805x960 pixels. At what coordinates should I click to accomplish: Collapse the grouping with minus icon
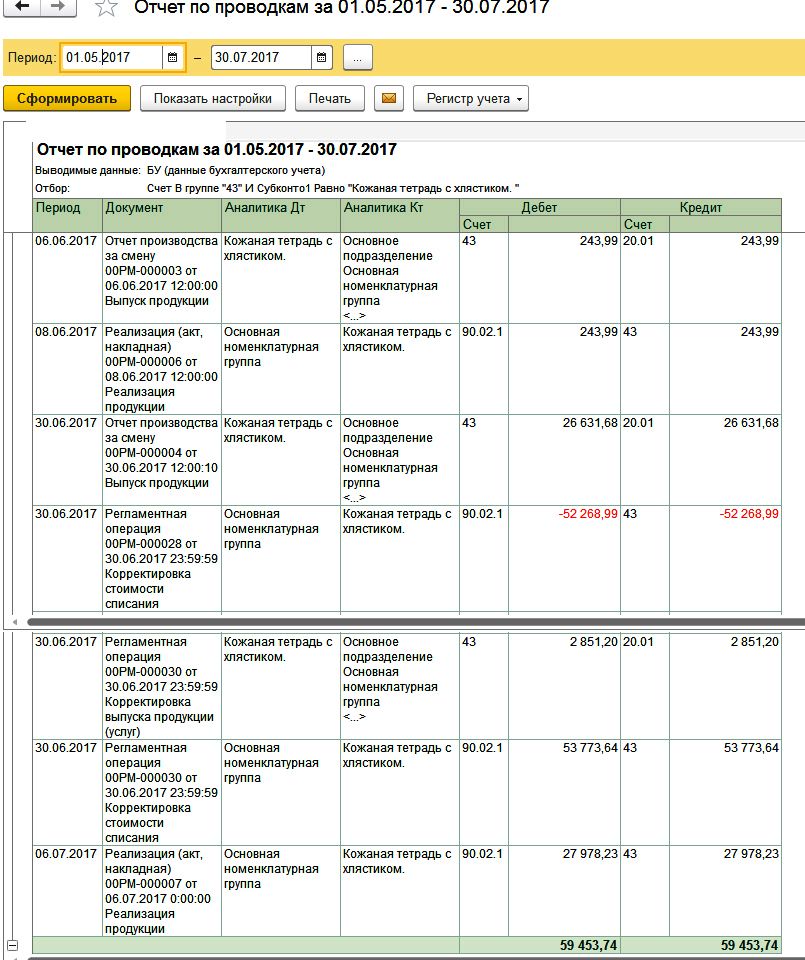point(13,945)
